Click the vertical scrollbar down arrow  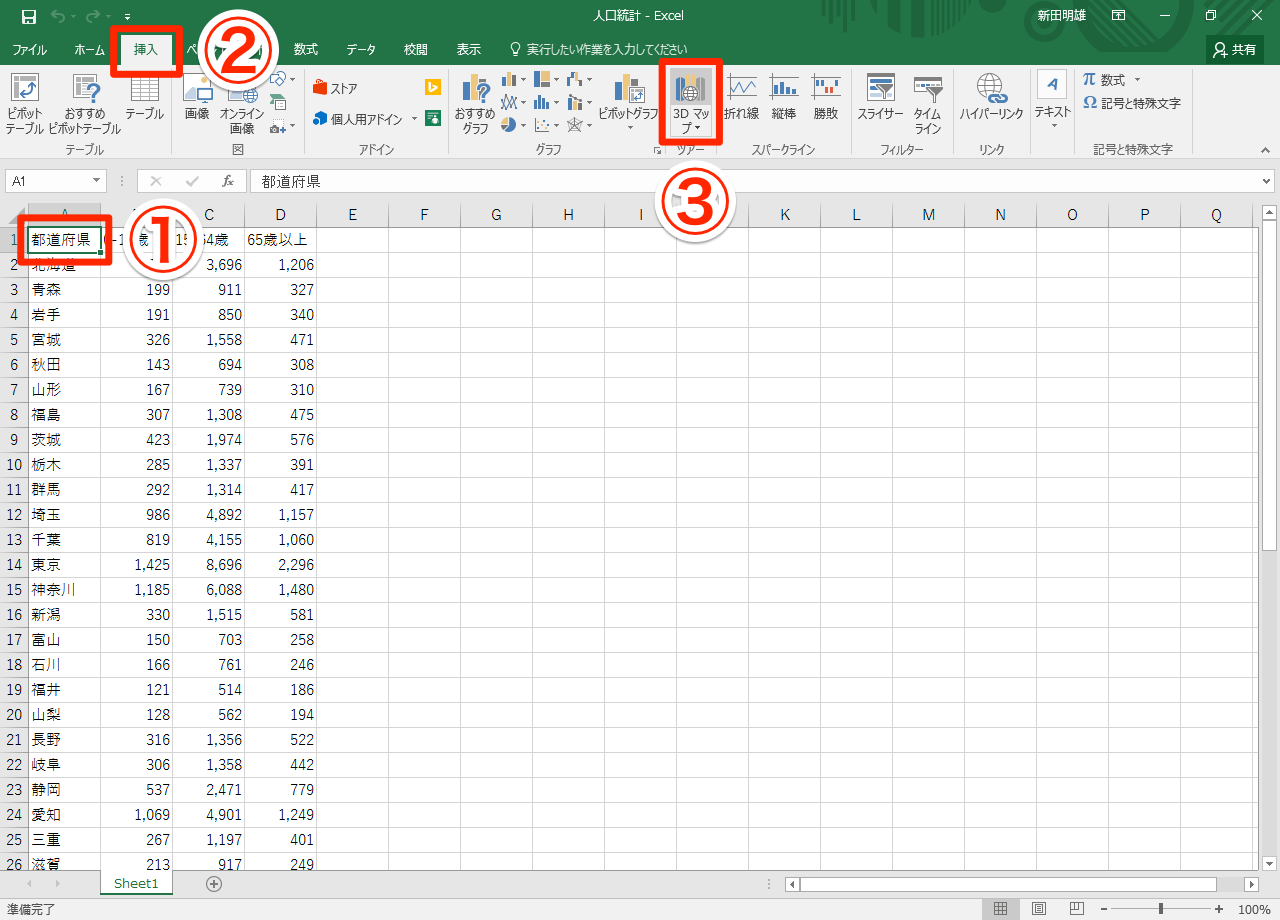(1270, 863)
